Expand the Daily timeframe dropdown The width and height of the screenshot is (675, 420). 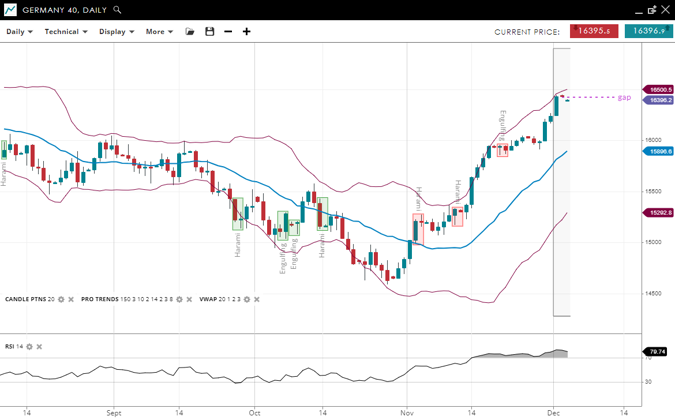coord(20,32)
